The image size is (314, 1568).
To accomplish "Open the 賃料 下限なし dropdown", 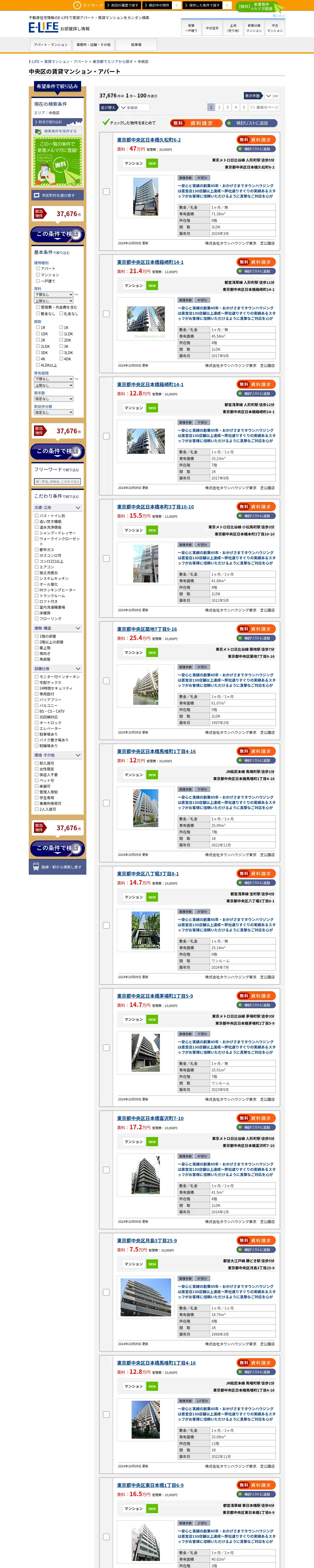I will [x=54, y=295].
